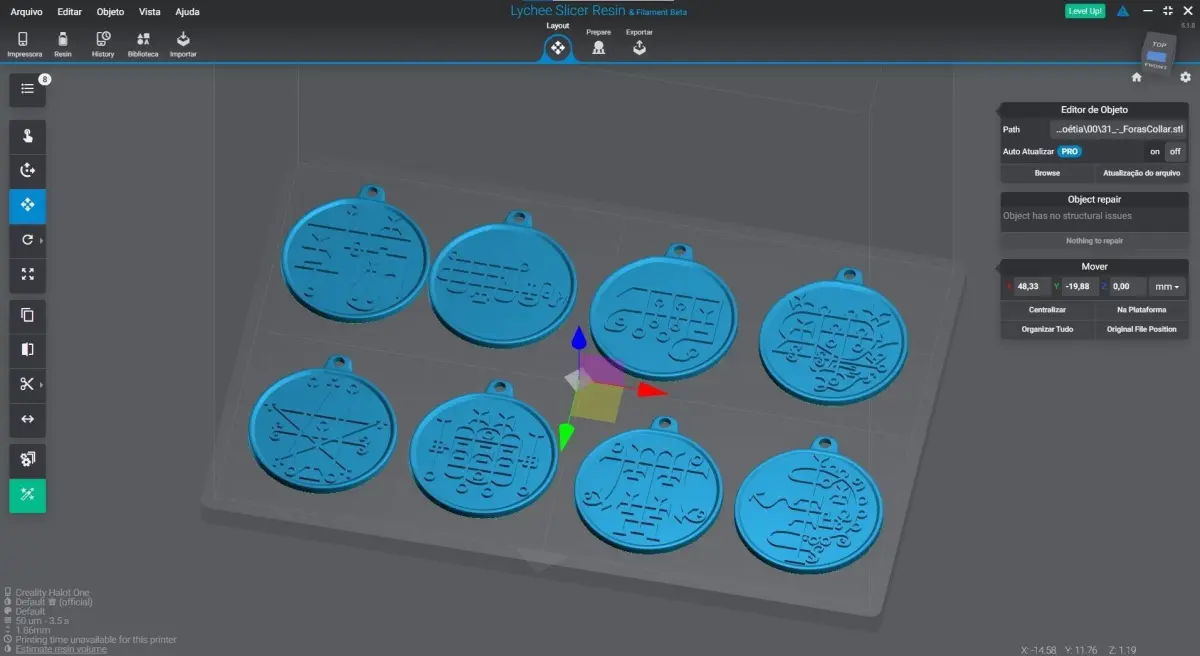Open the Impressora printer settings
The height and width of the screenshot is (656, 1200).
[24, 44]
